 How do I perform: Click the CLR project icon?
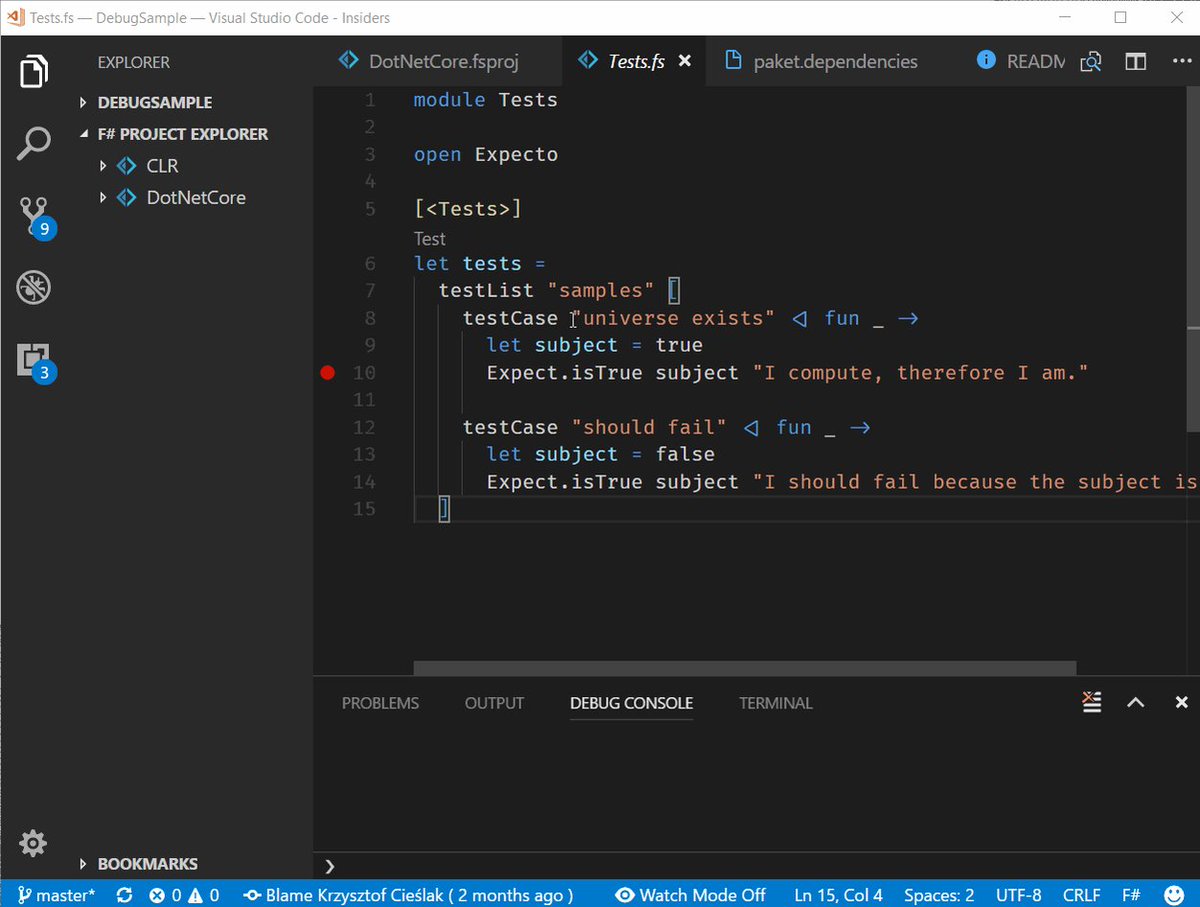tap(127, 166)
